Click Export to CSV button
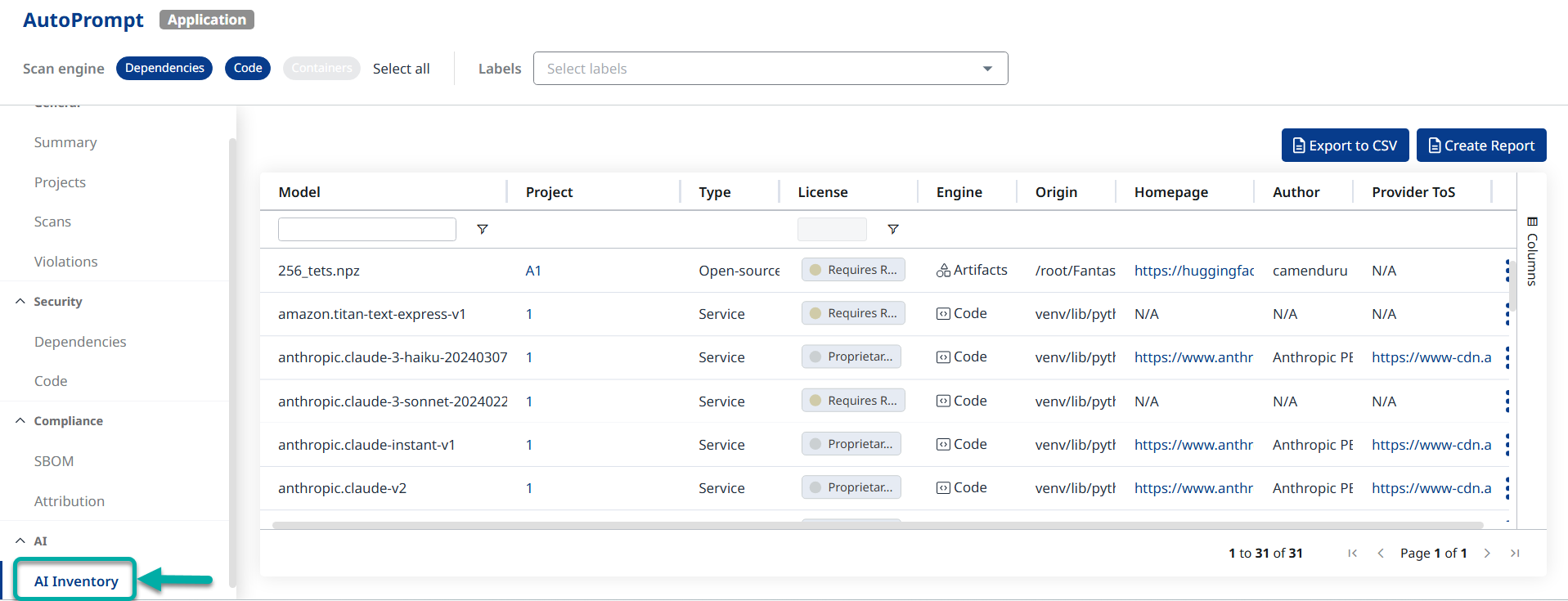 1345,146
